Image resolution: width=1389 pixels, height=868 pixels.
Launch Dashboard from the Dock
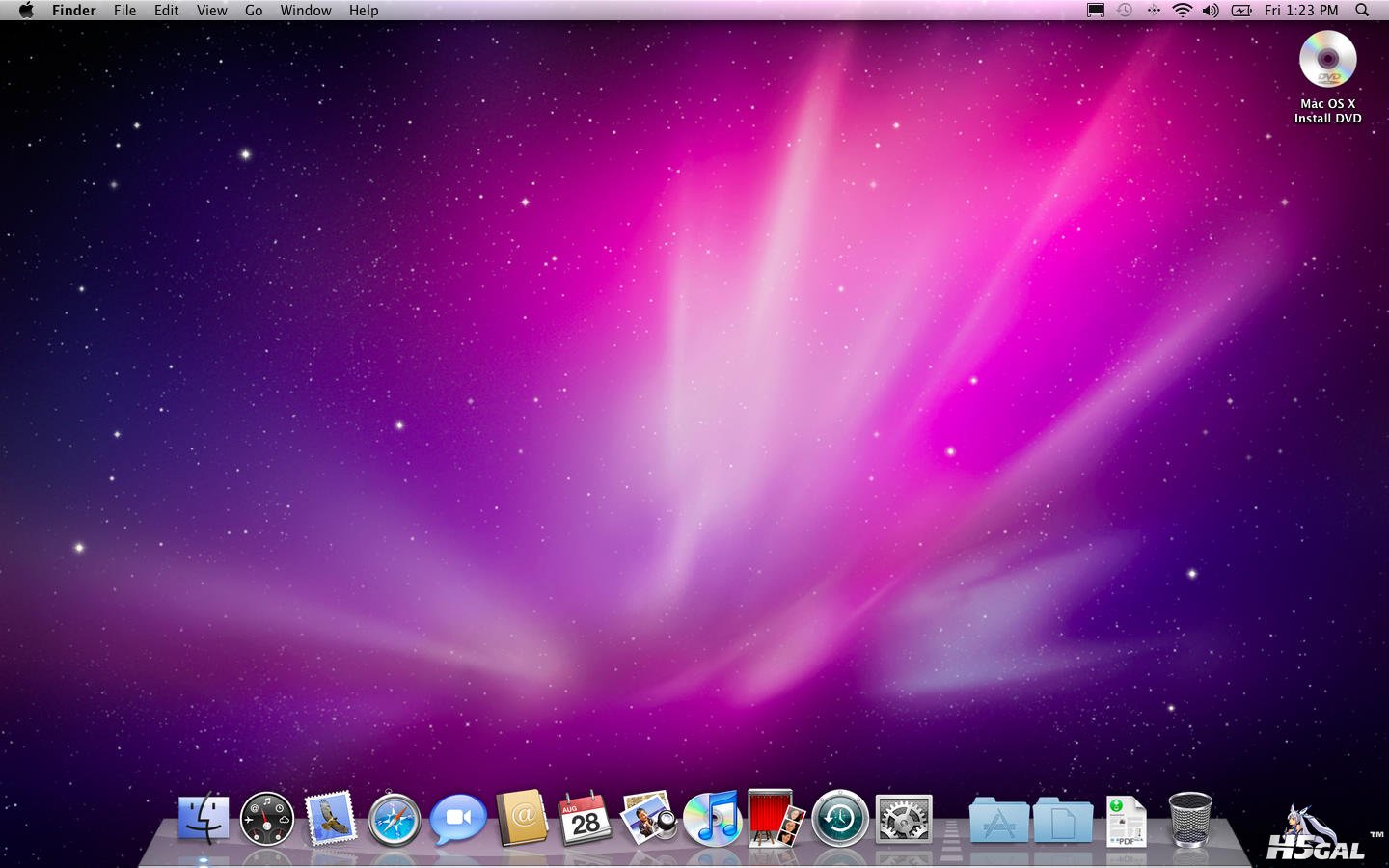pos(267,819)
